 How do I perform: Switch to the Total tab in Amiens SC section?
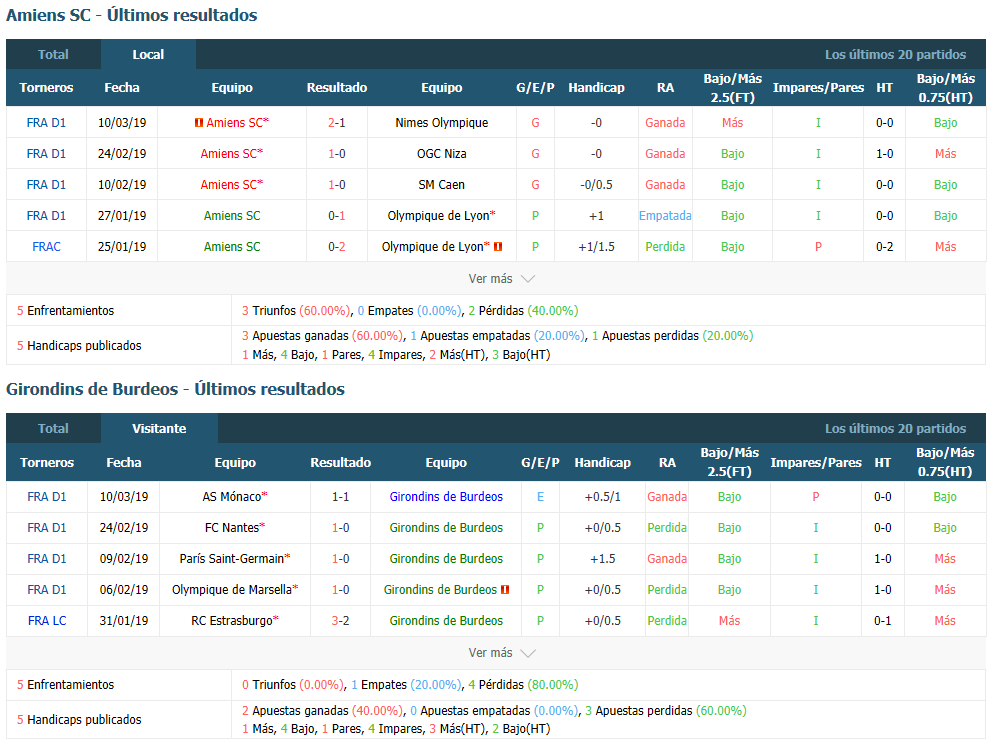coord(53,54)
